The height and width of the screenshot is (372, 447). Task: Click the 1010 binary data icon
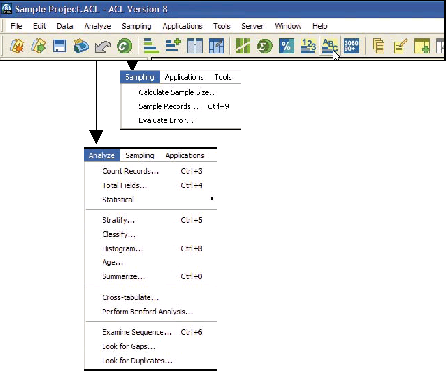click(351, 46)
